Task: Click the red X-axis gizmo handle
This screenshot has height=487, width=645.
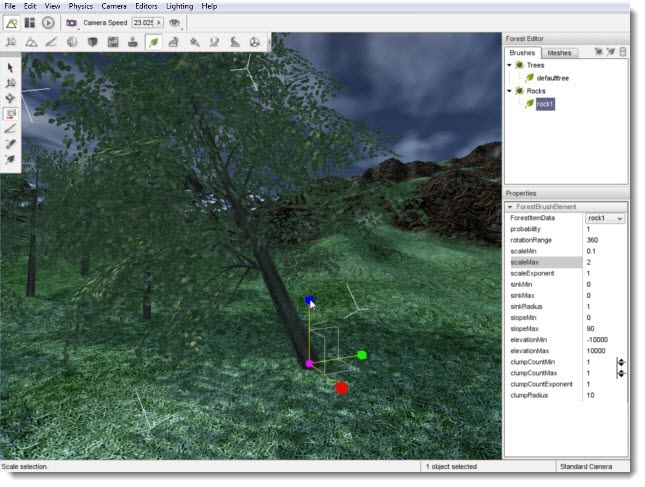Action: click(x=341, y=387)
